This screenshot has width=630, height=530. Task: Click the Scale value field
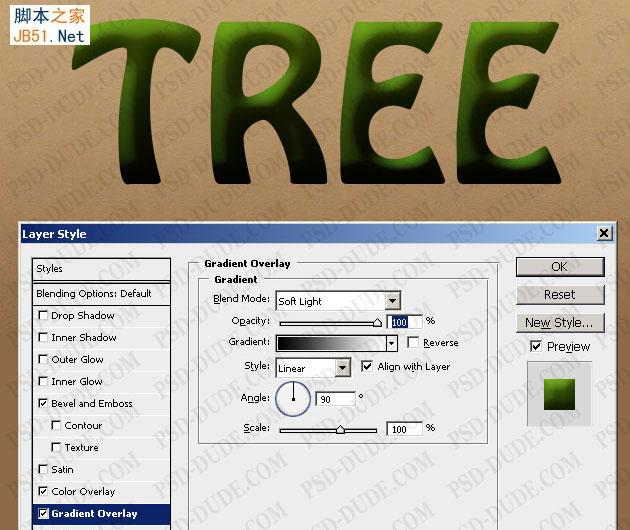405,429
